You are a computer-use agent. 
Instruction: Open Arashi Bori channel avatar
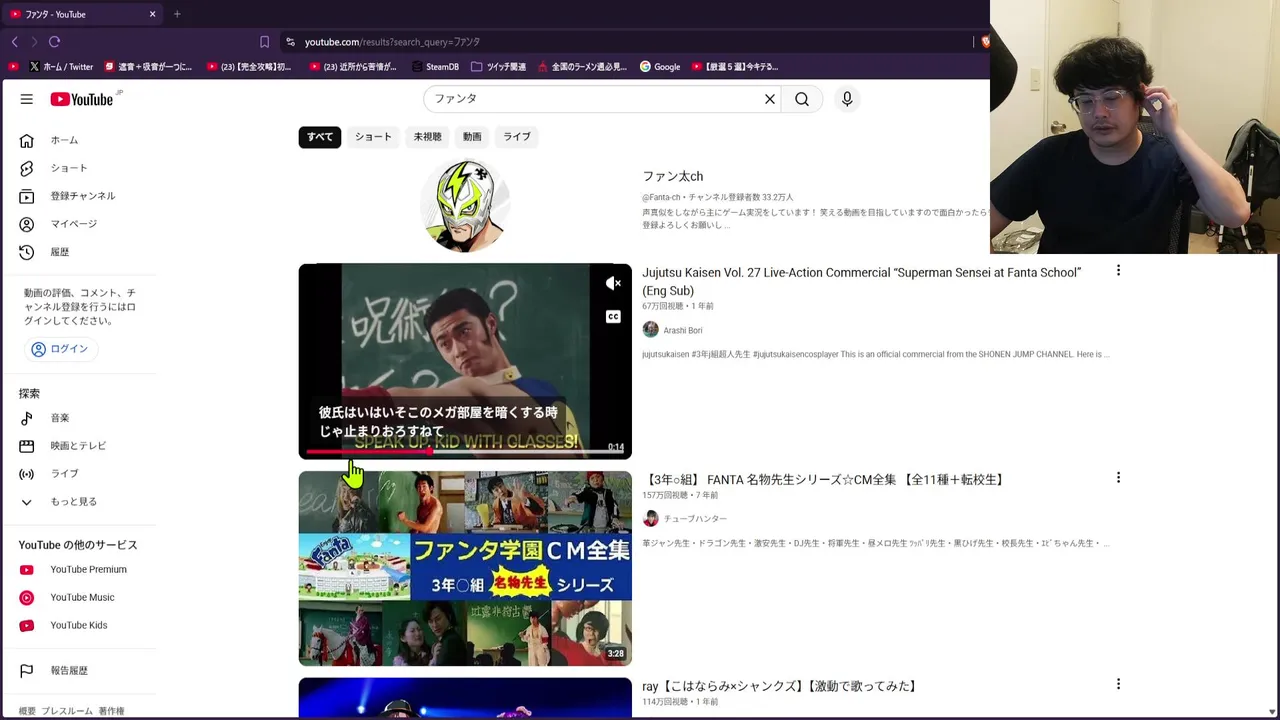[x=650, y=330]
